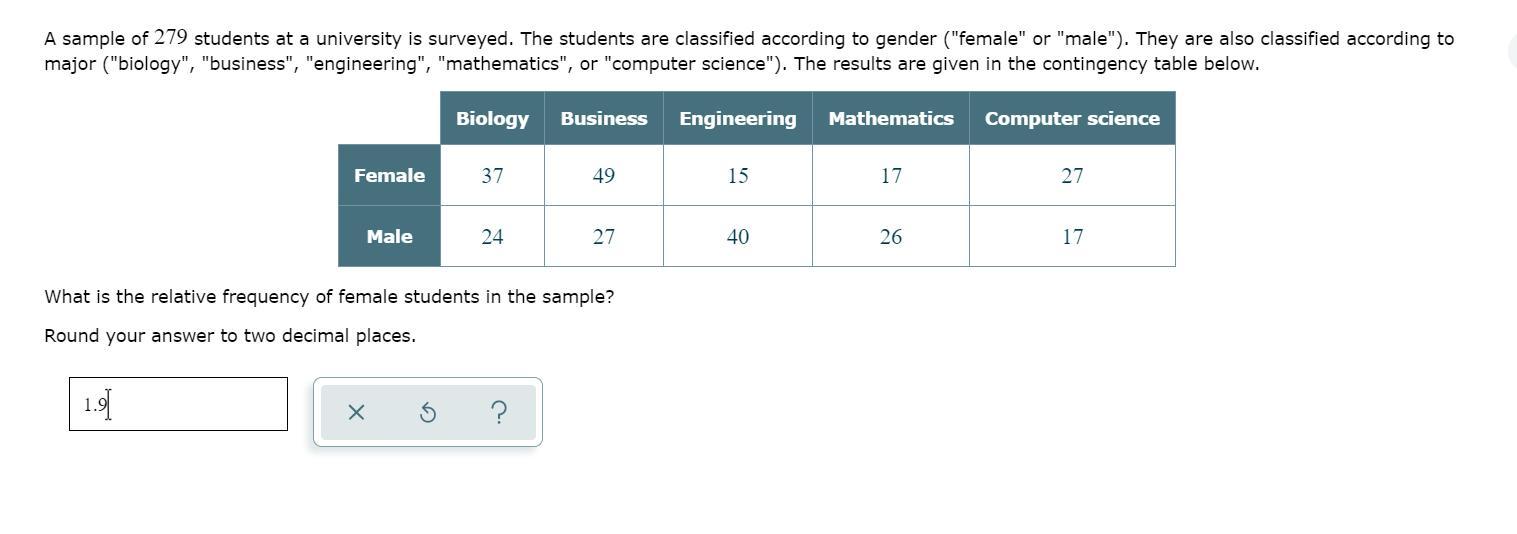Click the Female row header
The height and width of the screenshot is (534, 1517).
[x=389, y=175]
